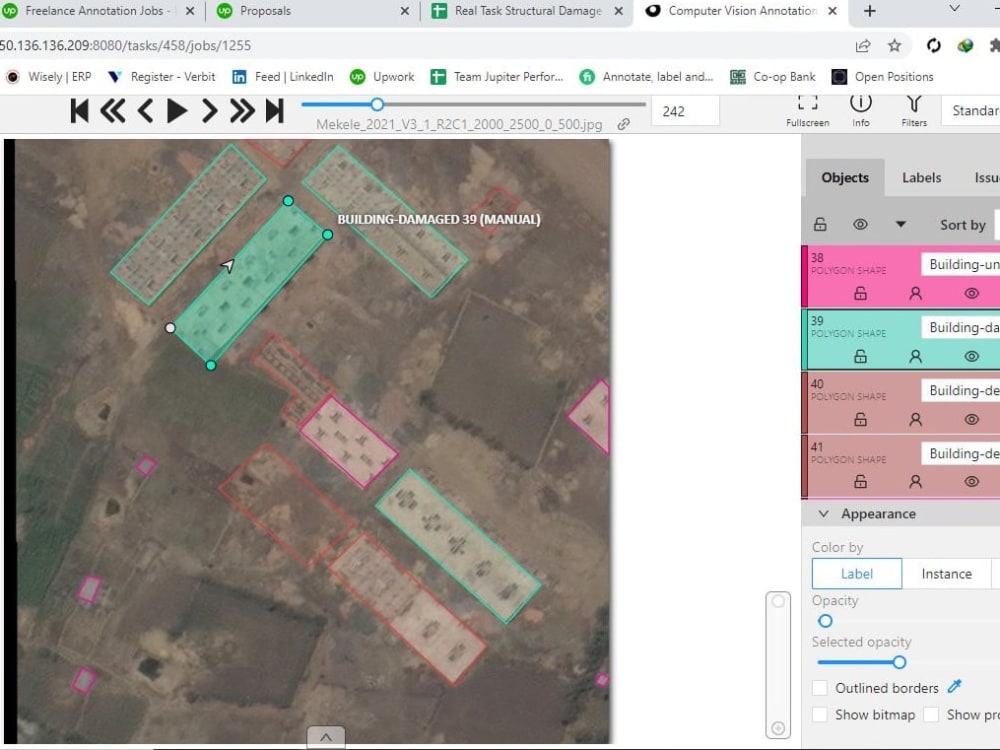The width and height of the screenshot is (1000, 750).
Task: Enter Fullscreen mode
Action: point(807,110)
